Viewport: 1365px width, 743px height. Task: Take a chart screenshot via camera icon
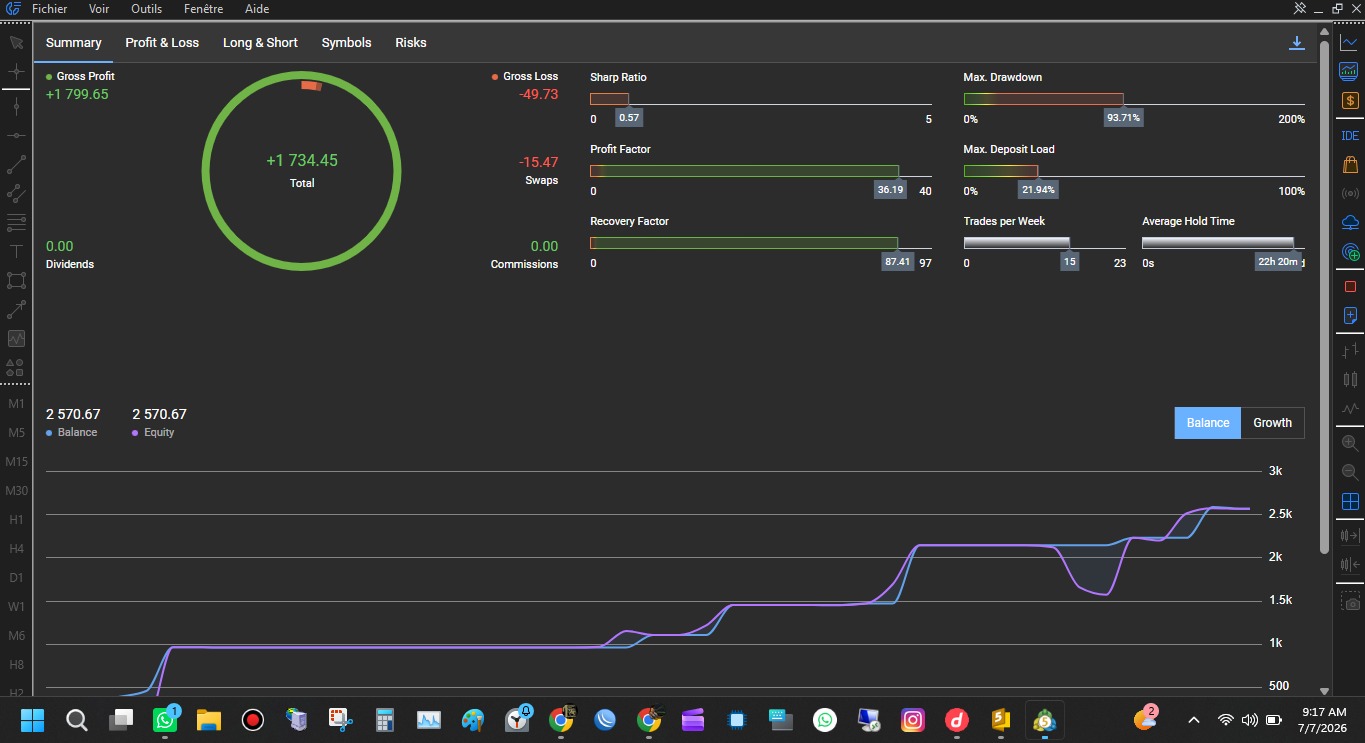(1350, 603)
